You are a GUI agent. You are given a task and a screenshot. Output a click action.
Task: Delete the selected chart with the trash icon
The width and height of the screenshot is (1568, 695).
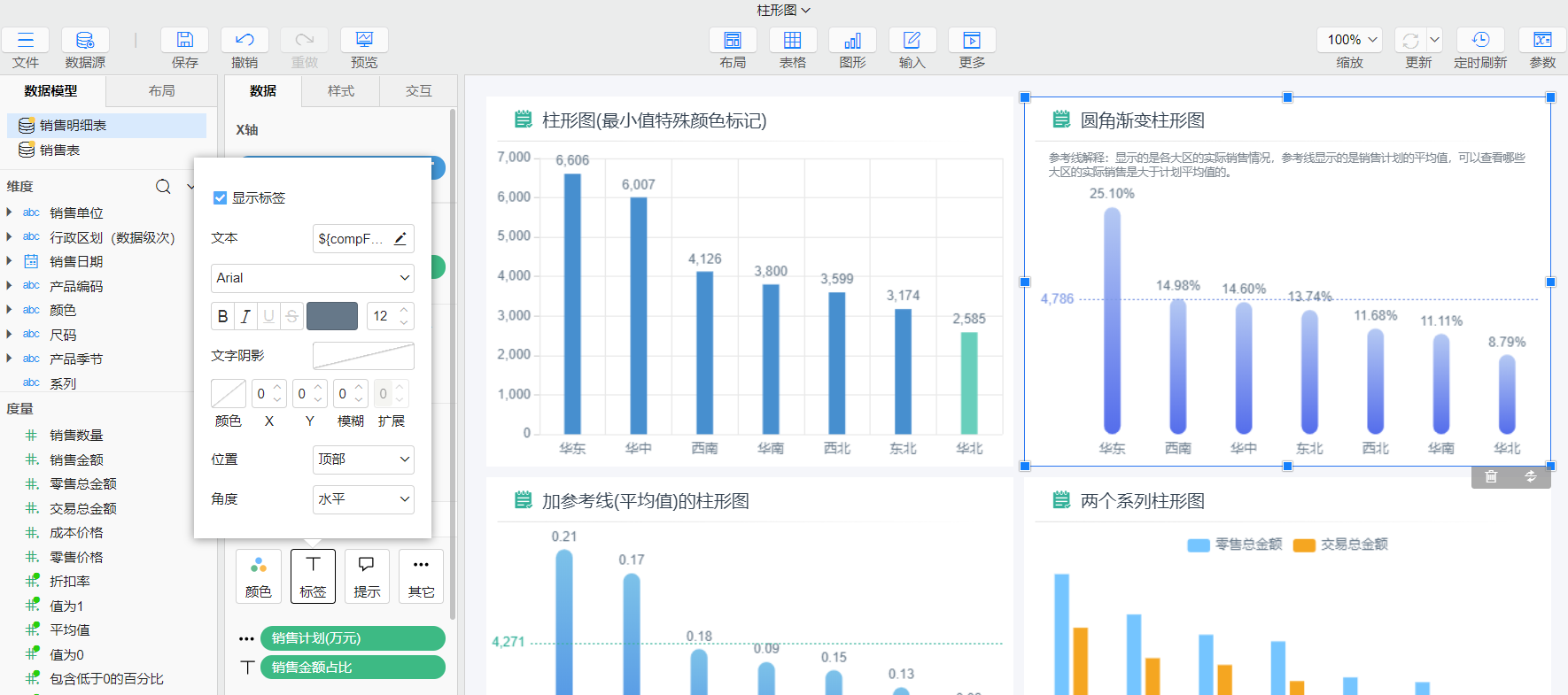pyautogui.click(x=1491, y=476)
